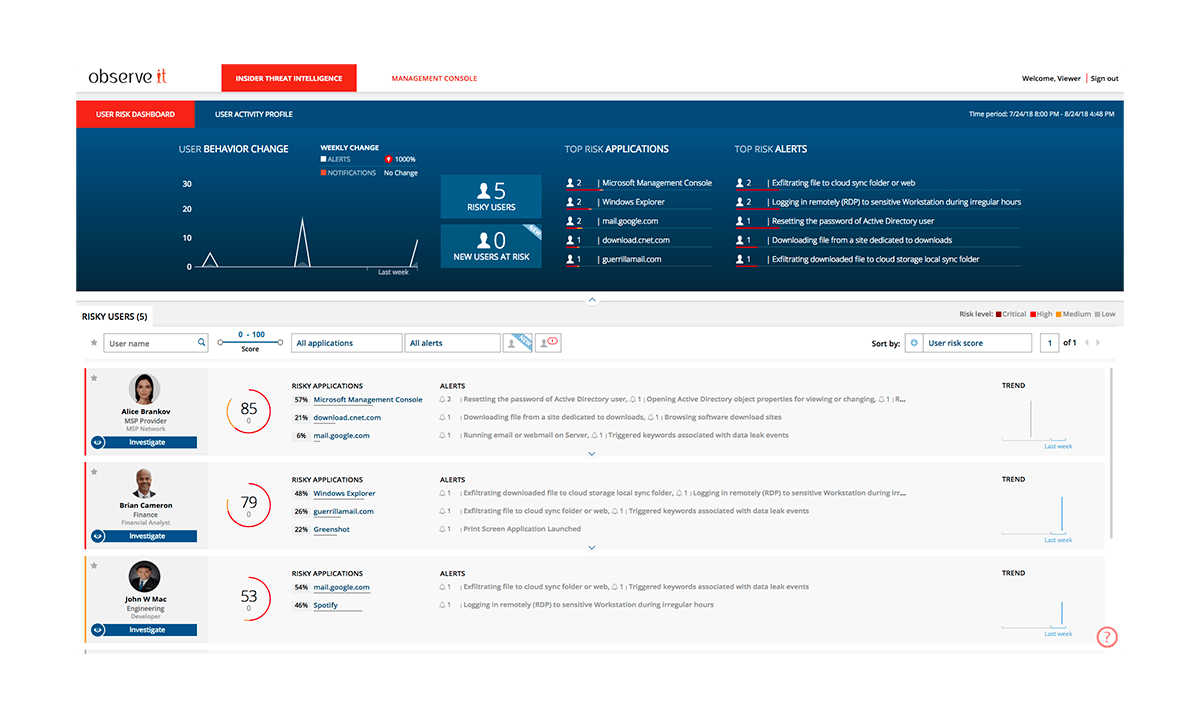
Task: Click the users with alerts filter icon
Action: click(546, 342)
